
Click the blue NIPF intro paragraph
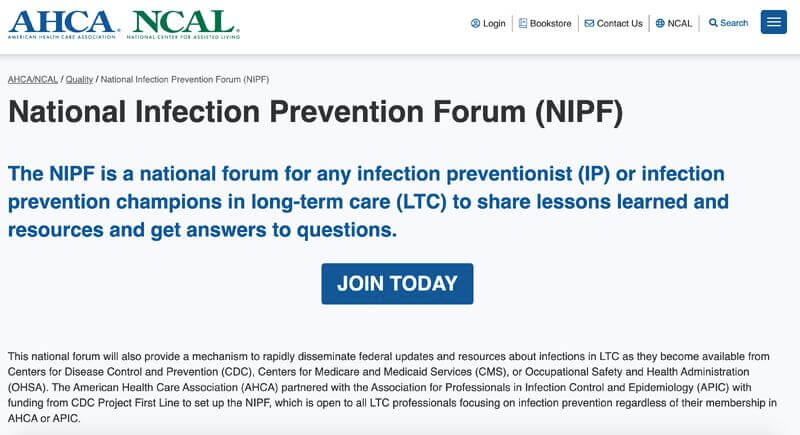366,202
